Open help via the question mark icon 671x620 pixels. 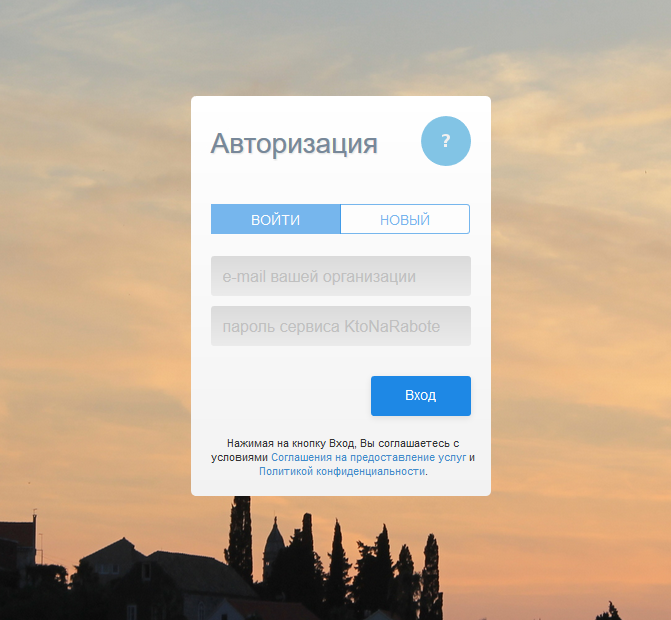point(445,141)
